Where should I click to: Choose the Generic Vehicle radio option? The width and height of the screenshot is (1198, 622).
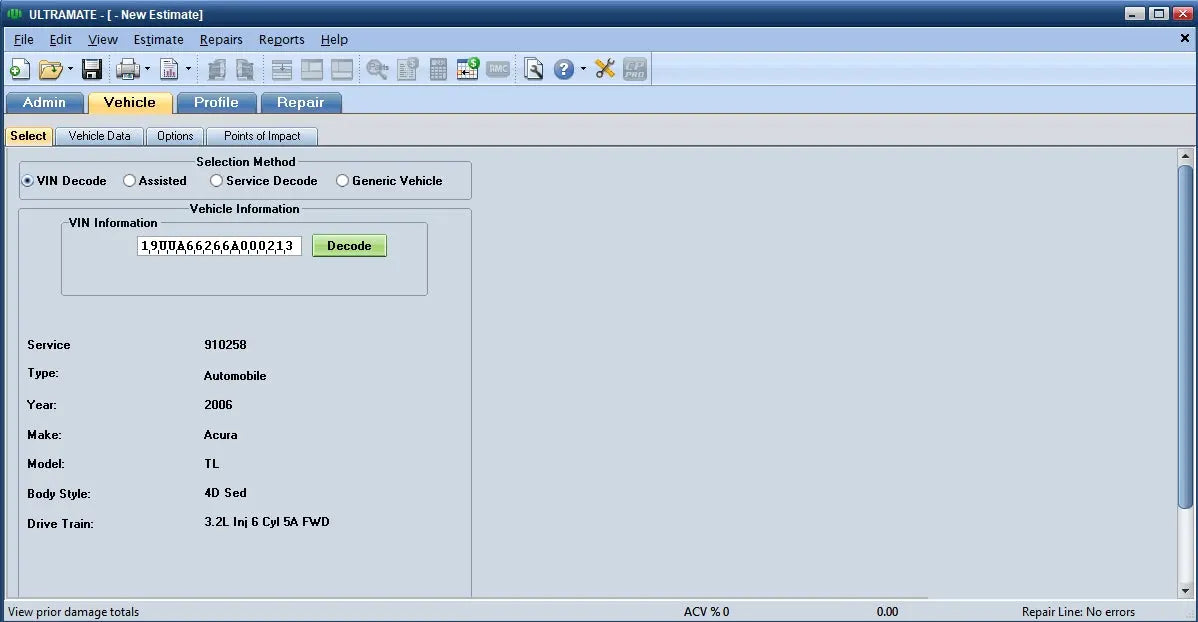343,181
